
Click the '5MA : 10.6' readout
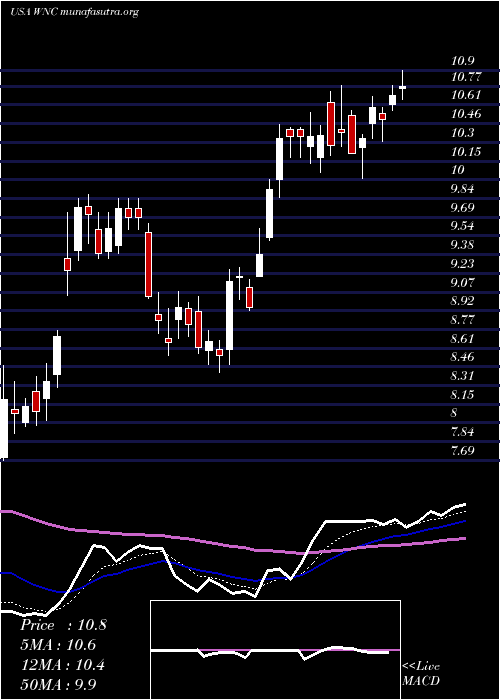58,645
